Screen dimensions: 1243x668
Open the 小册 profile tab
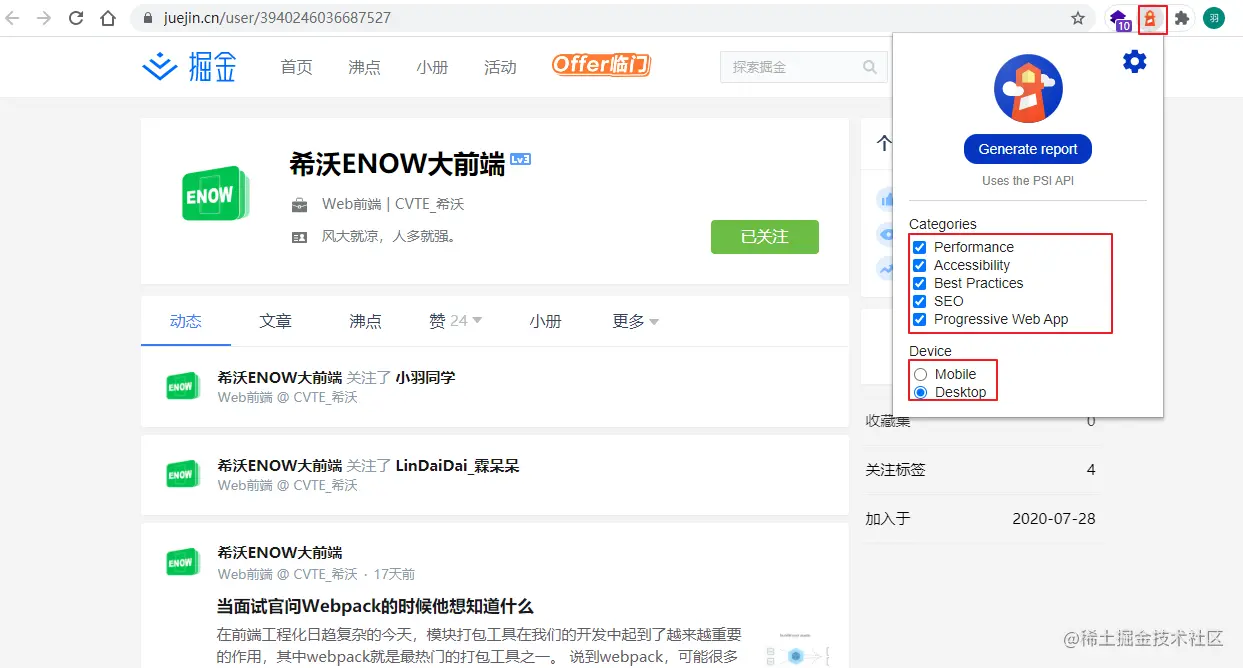point(545,321)
